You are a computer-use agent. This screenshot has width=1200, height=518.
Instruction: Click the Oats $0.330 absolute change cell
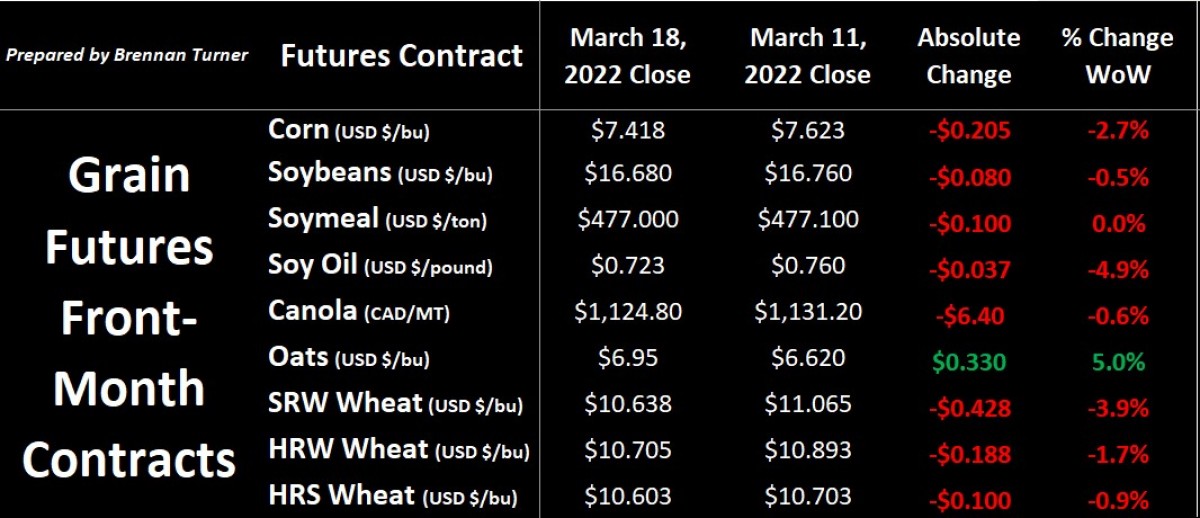(969, 361)
